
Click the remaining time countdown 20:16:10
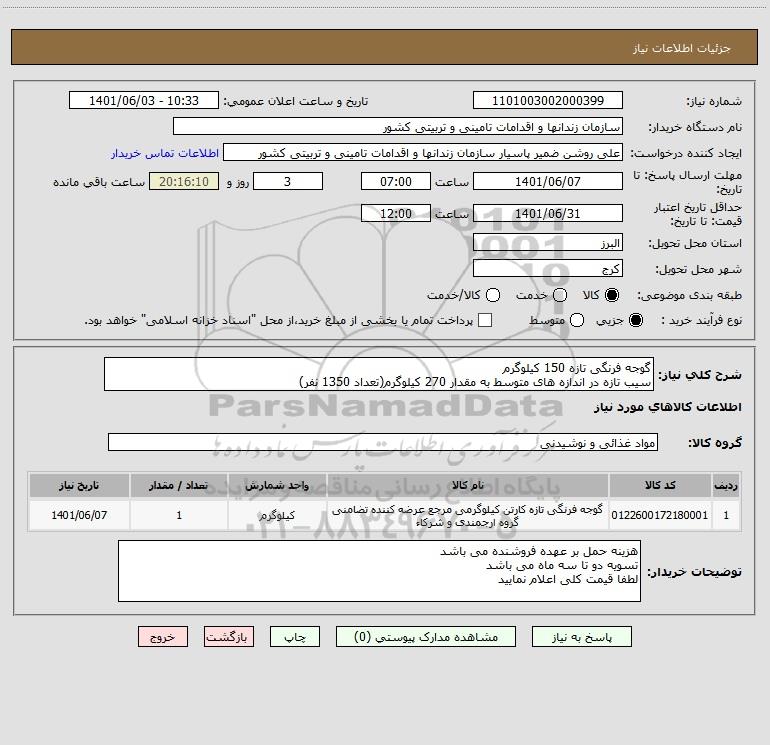[x=184, y=181]
